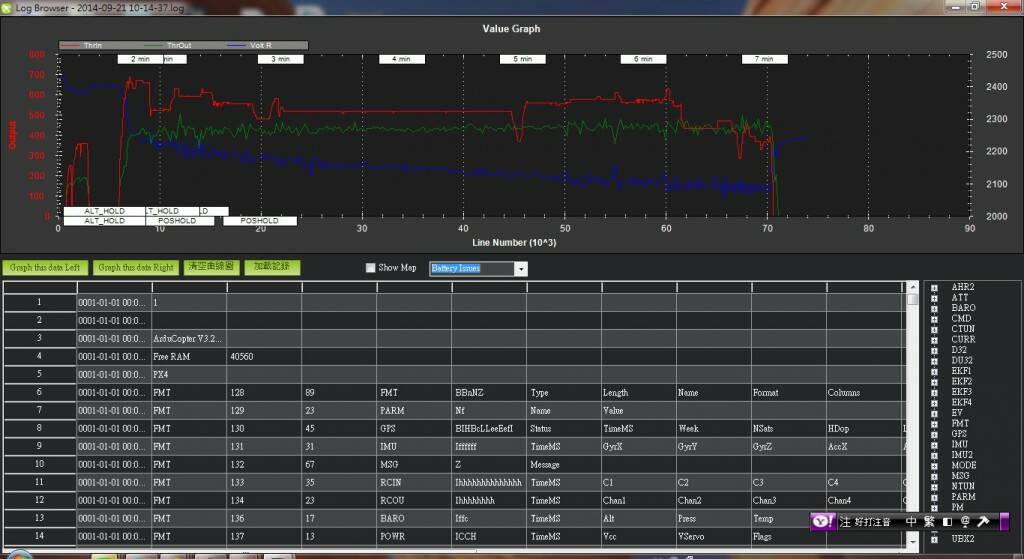Click the table scrollbar down arrow
1024x559 pixels.
click(912, 541)
